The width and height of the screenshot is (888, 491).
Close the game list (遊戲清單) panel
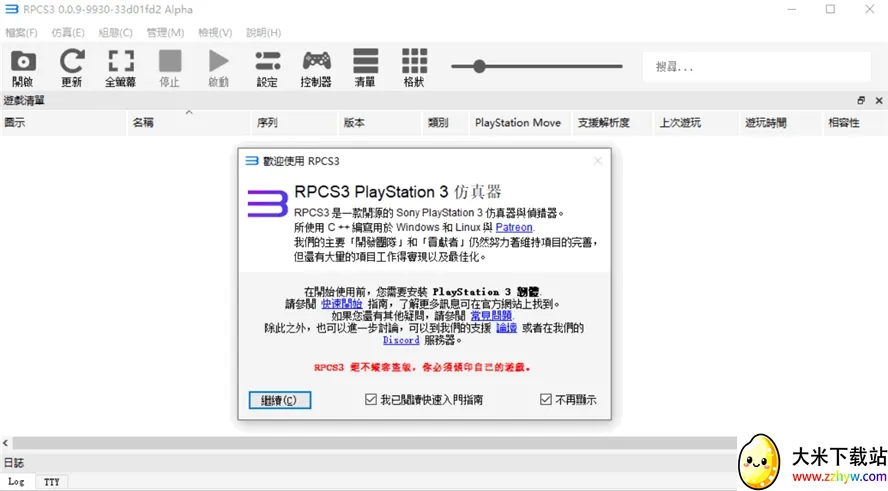click(x=879, y=100)
